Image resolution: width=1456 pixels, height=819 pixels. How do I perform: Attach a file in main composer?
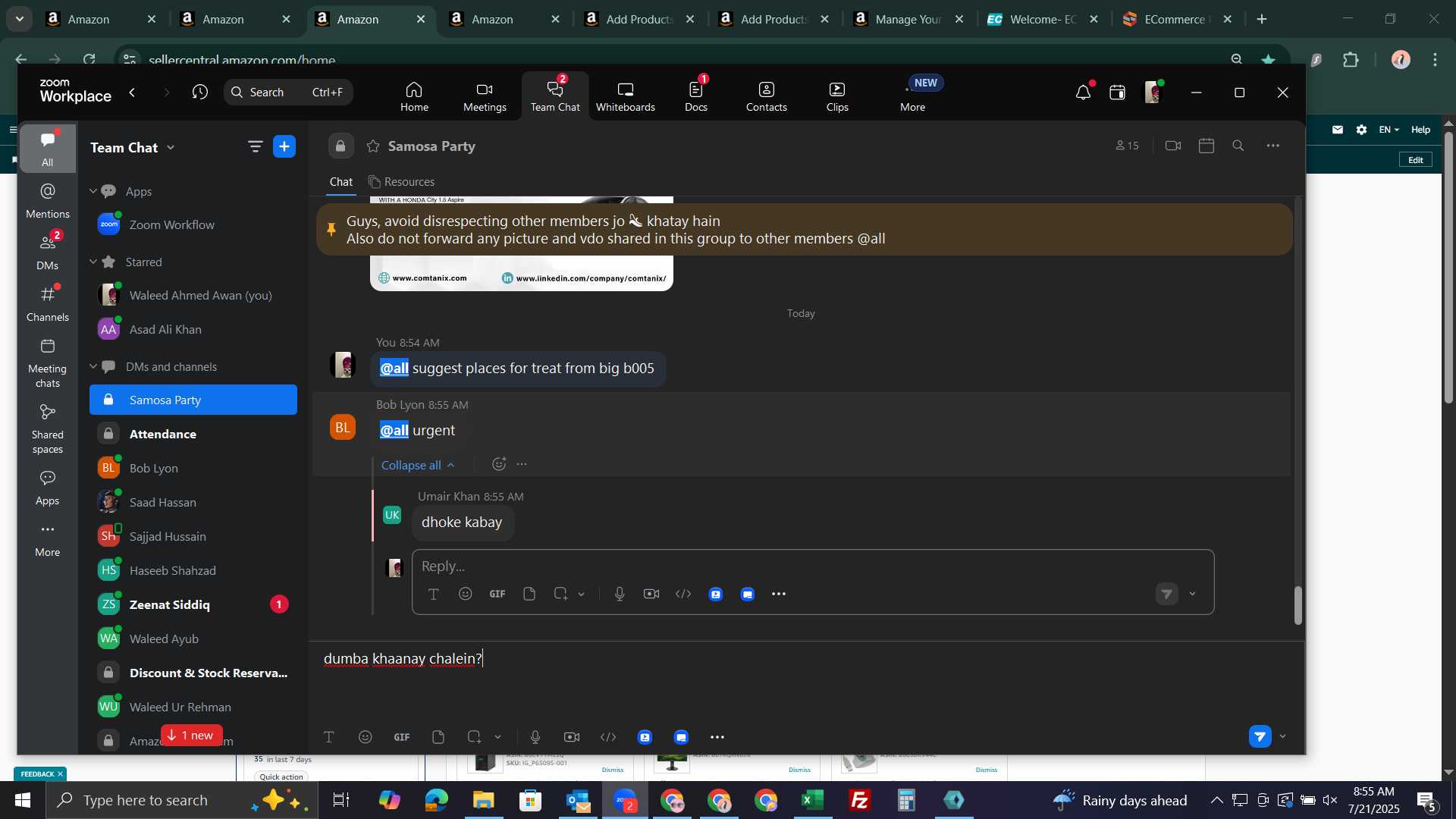coord(438,737)
